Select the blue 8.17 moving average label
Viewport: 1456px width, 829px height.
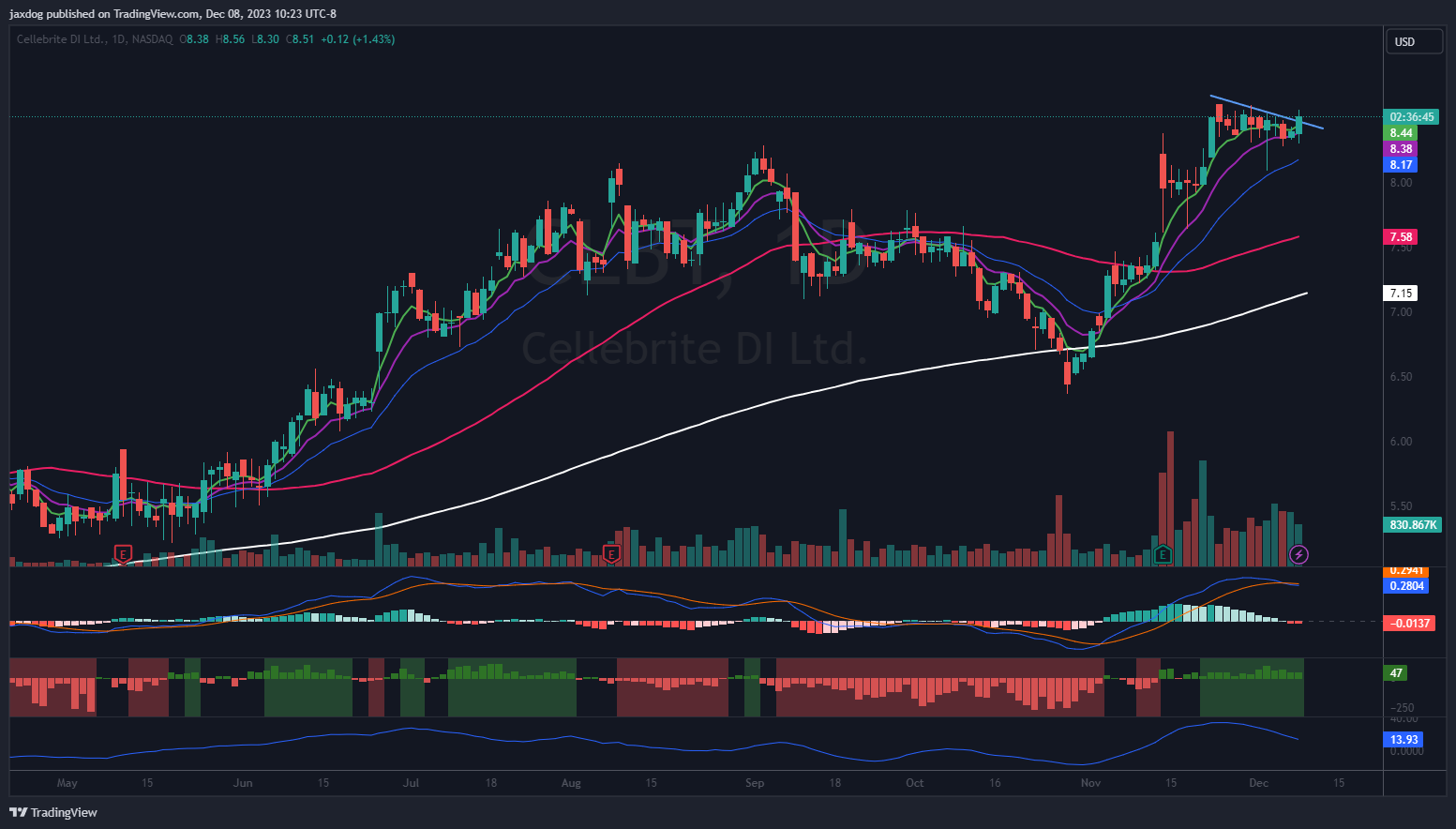pos(1401,165)
